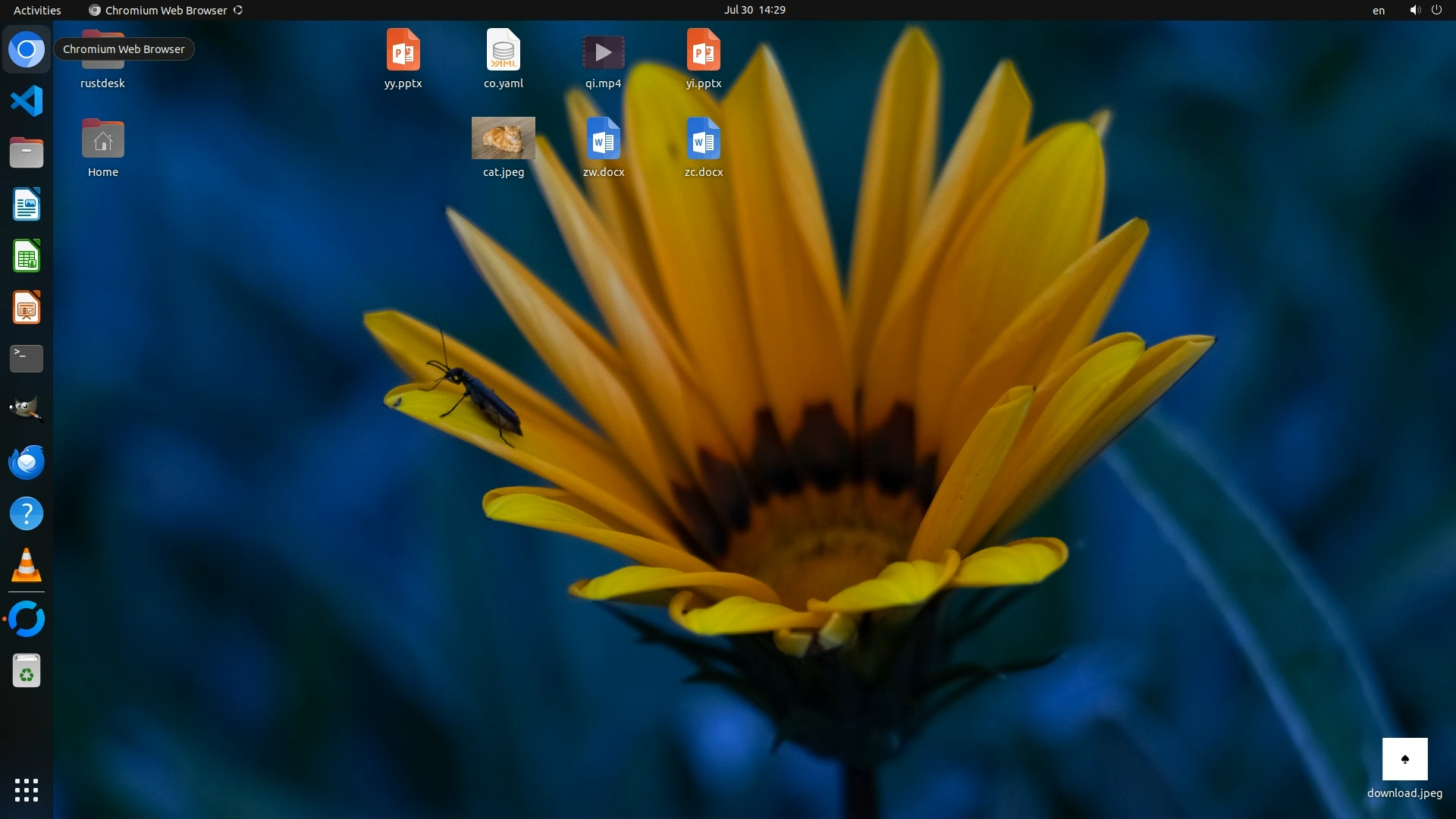Screen dimensions: 1456x819
Task: Show Applications grid button
Action: [27, 789]
